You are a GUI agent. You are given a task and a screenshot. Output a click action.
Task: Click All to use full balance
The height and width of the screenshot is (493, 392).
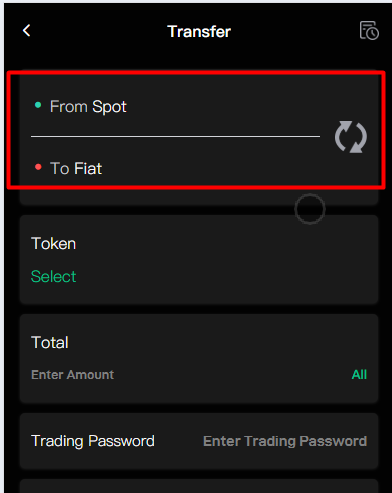tap(359, 375)
